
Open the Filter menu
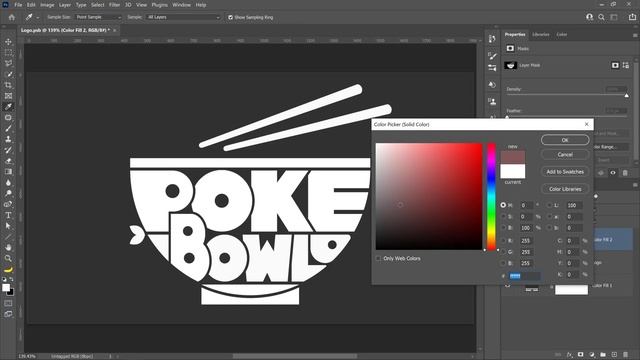[x=114, y=5]
